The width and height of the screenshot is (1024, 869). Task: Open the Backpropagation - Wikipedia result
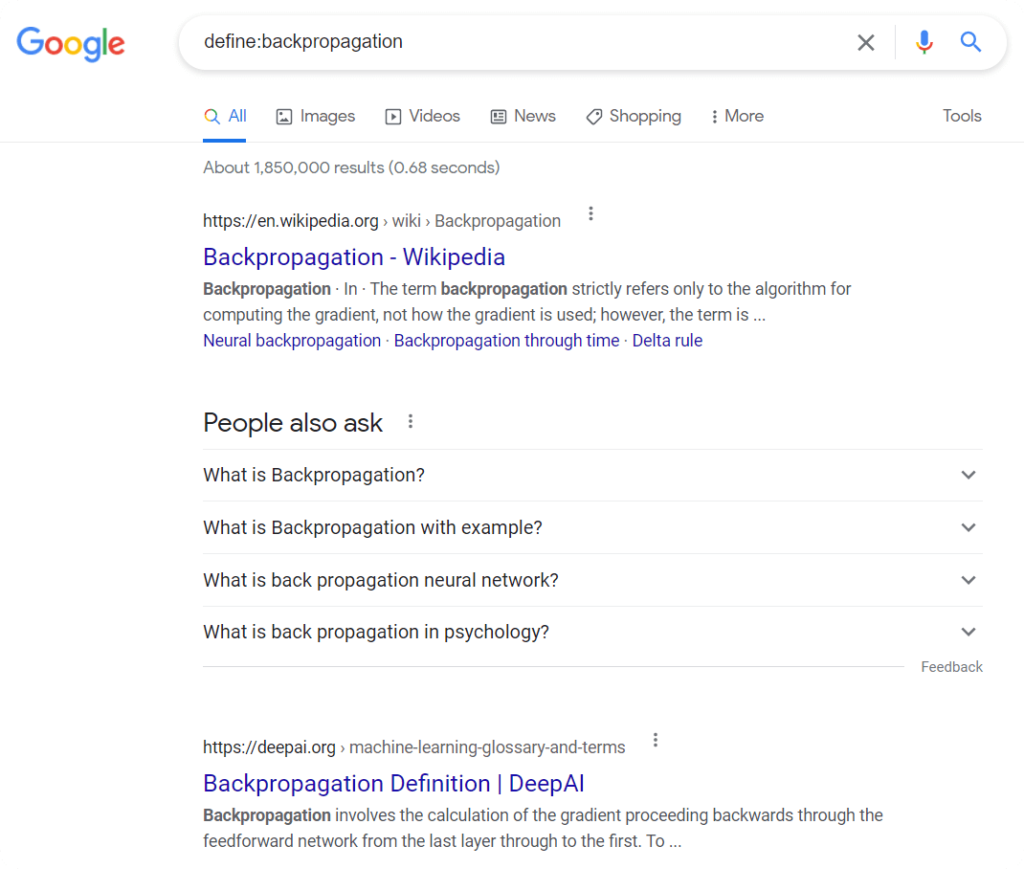[354, 257]
